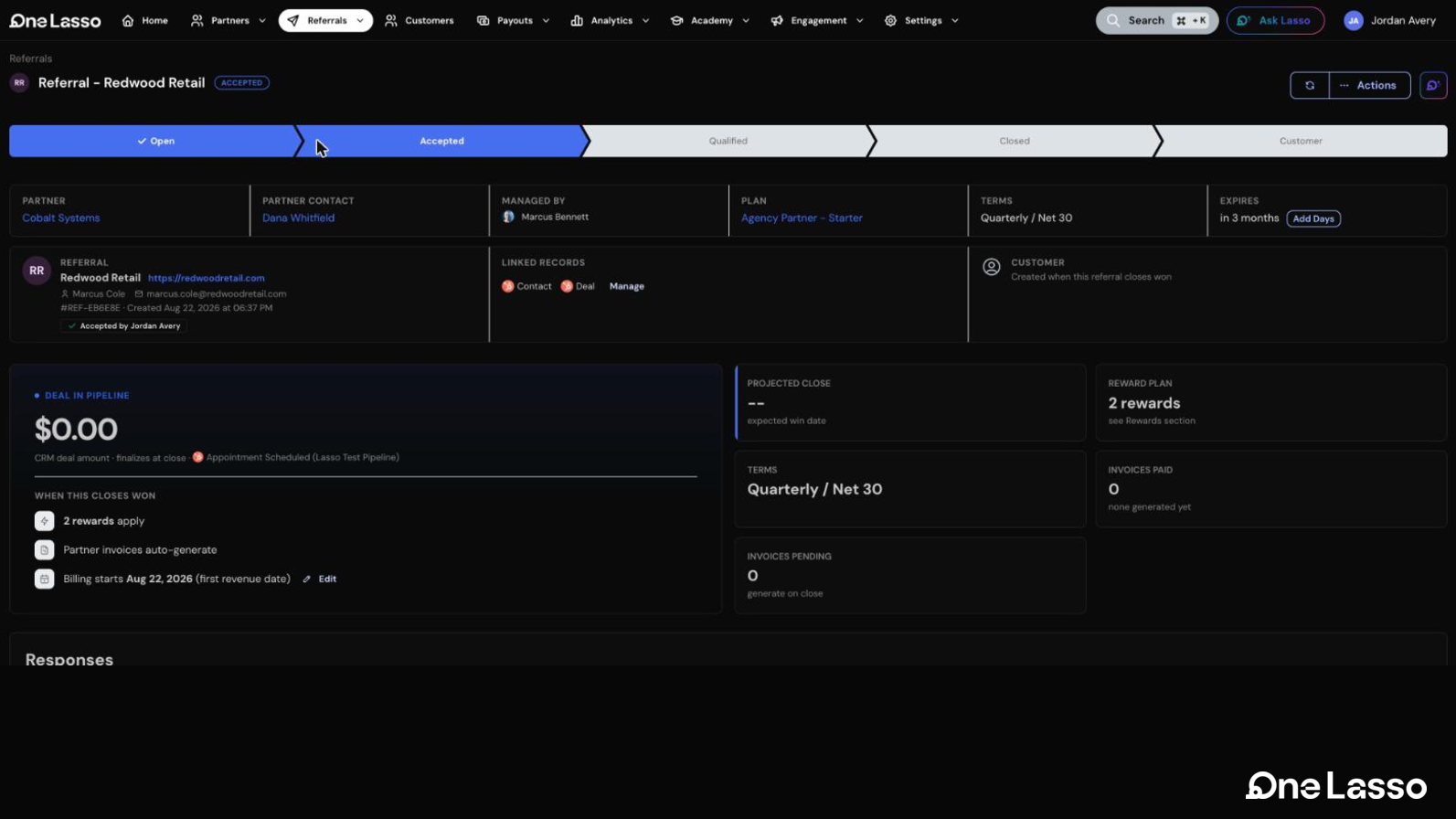Screen dimensions: 1456x819
Task: Click the Jordan Avery JA avatar
Action: [x=1354, y=20]
